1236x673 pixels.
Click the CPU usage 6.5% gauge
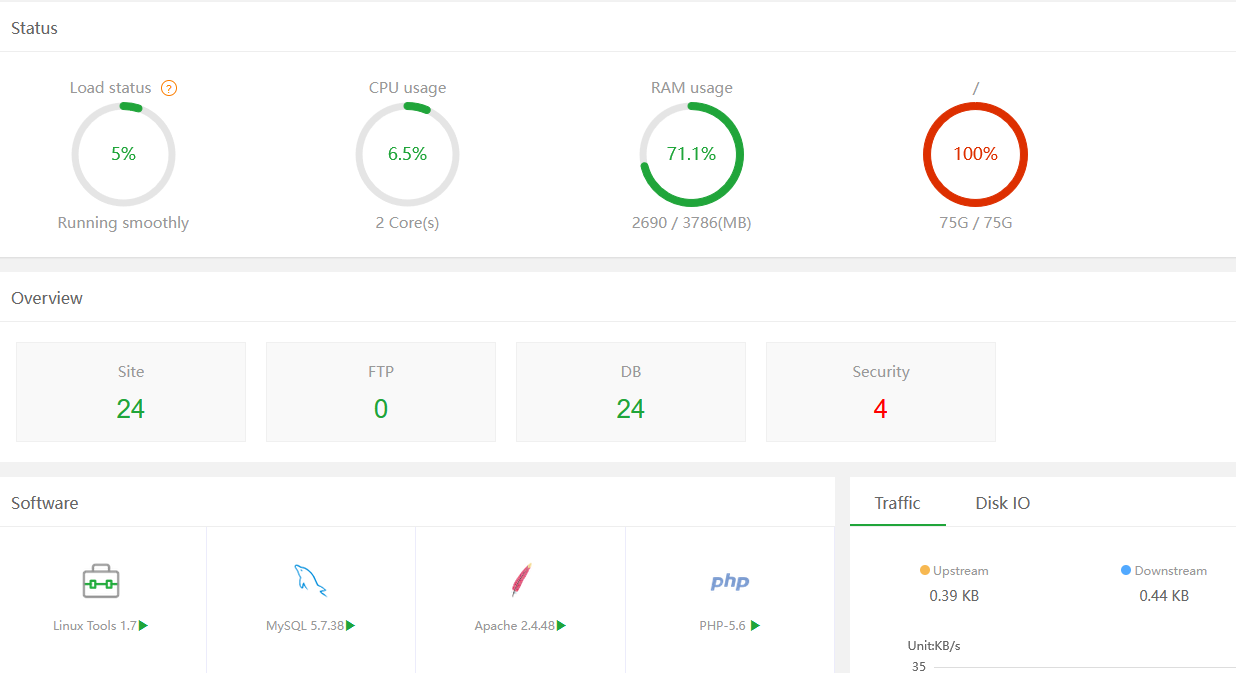[408, 154]
